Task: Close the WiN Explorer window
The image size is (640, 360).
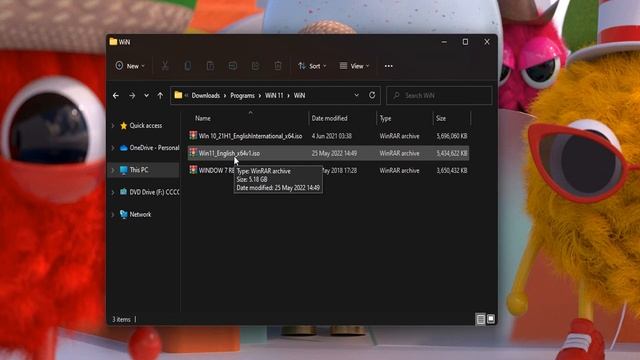Action: coord(487,42)
